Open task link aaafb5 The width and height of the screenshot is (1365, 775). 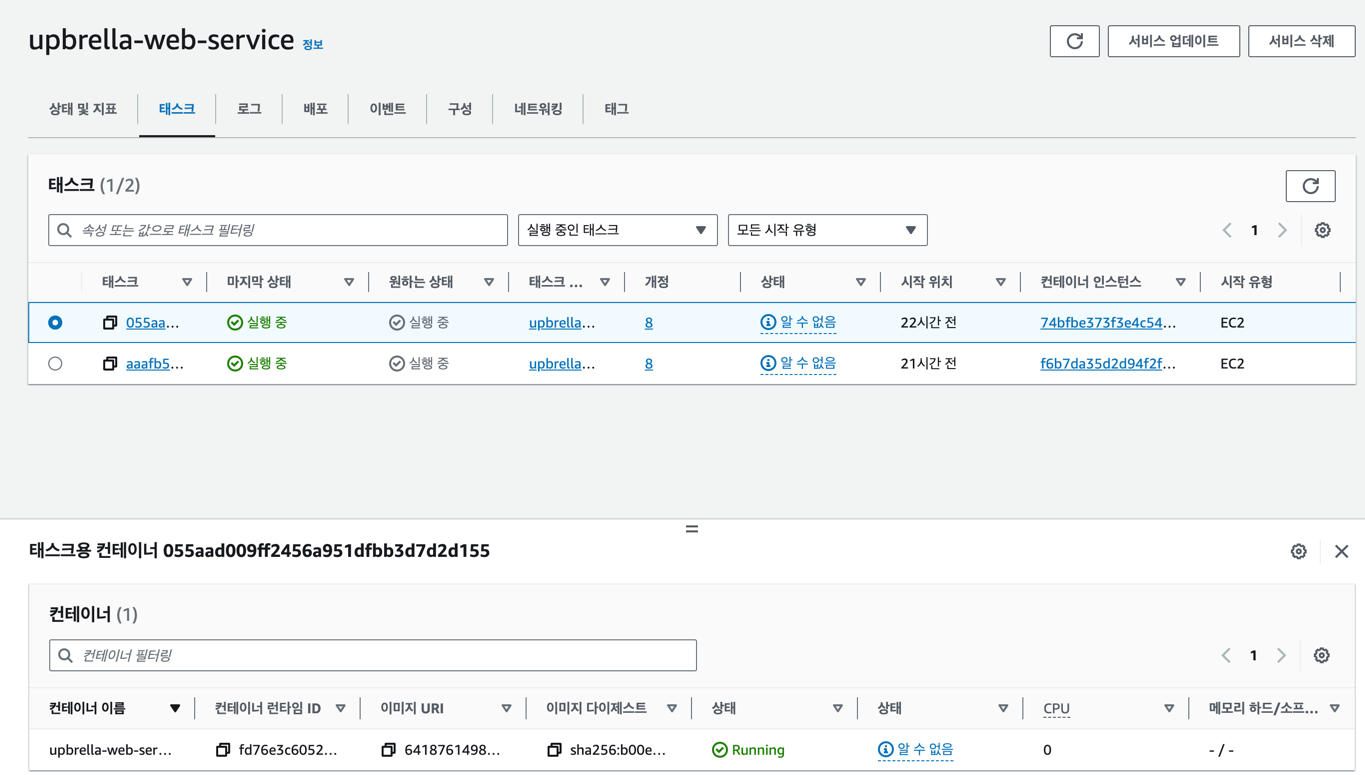[x=155, y=364]
